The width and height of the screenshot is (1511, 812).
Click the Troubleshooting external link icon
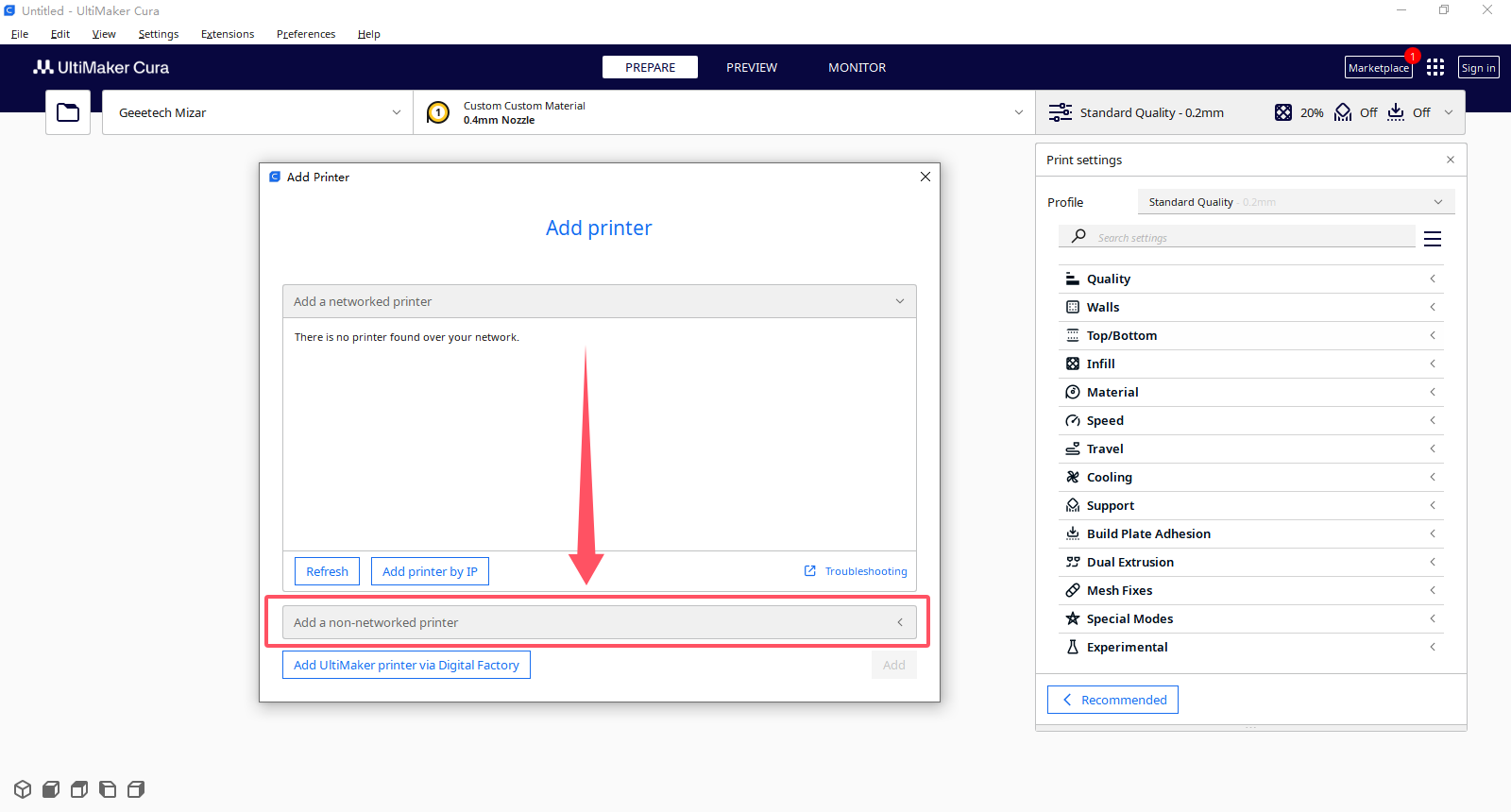click(x=810, y=571)
